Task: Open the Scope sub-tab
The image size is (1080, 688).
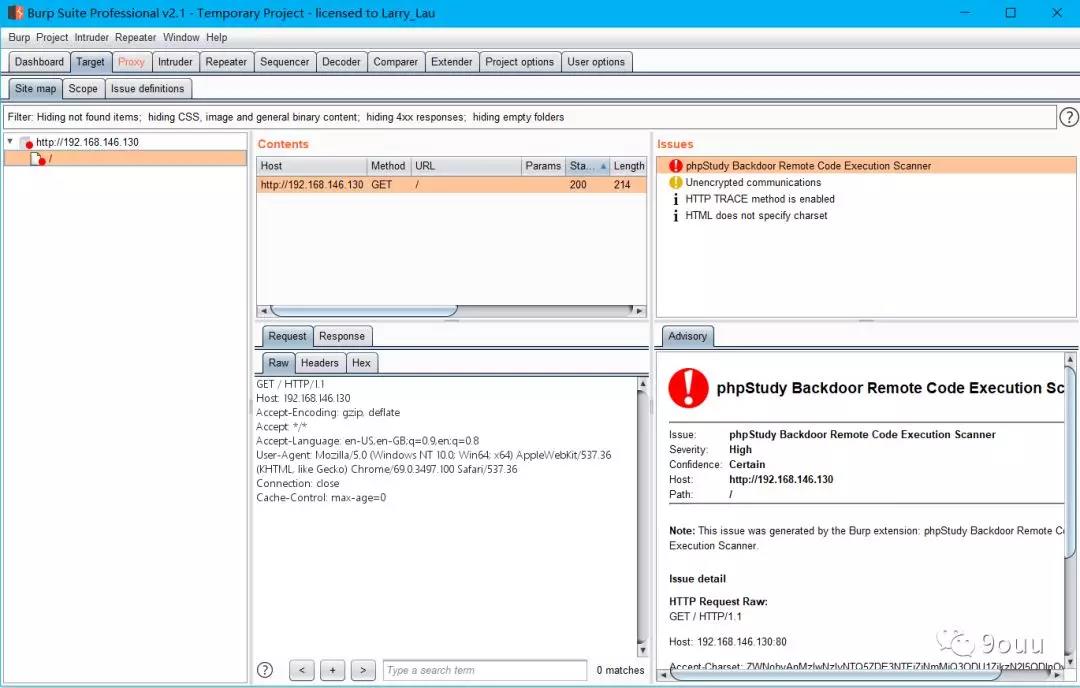Action: click(x=83, y=88)
